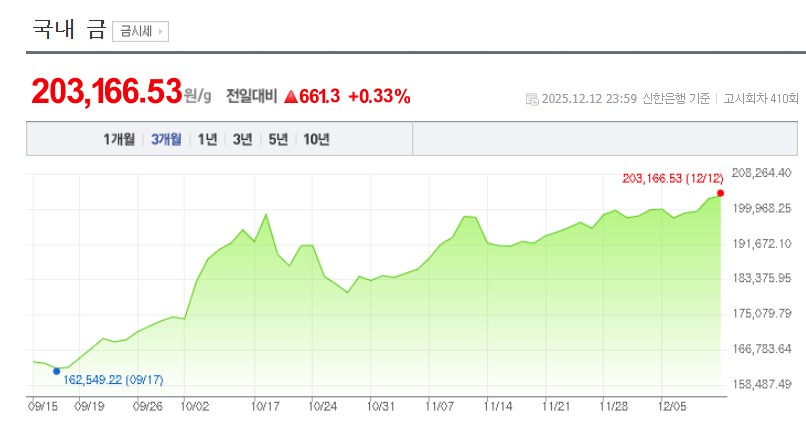Select the 1개월 period tab
806x434 pixels.
click(119, 139)
